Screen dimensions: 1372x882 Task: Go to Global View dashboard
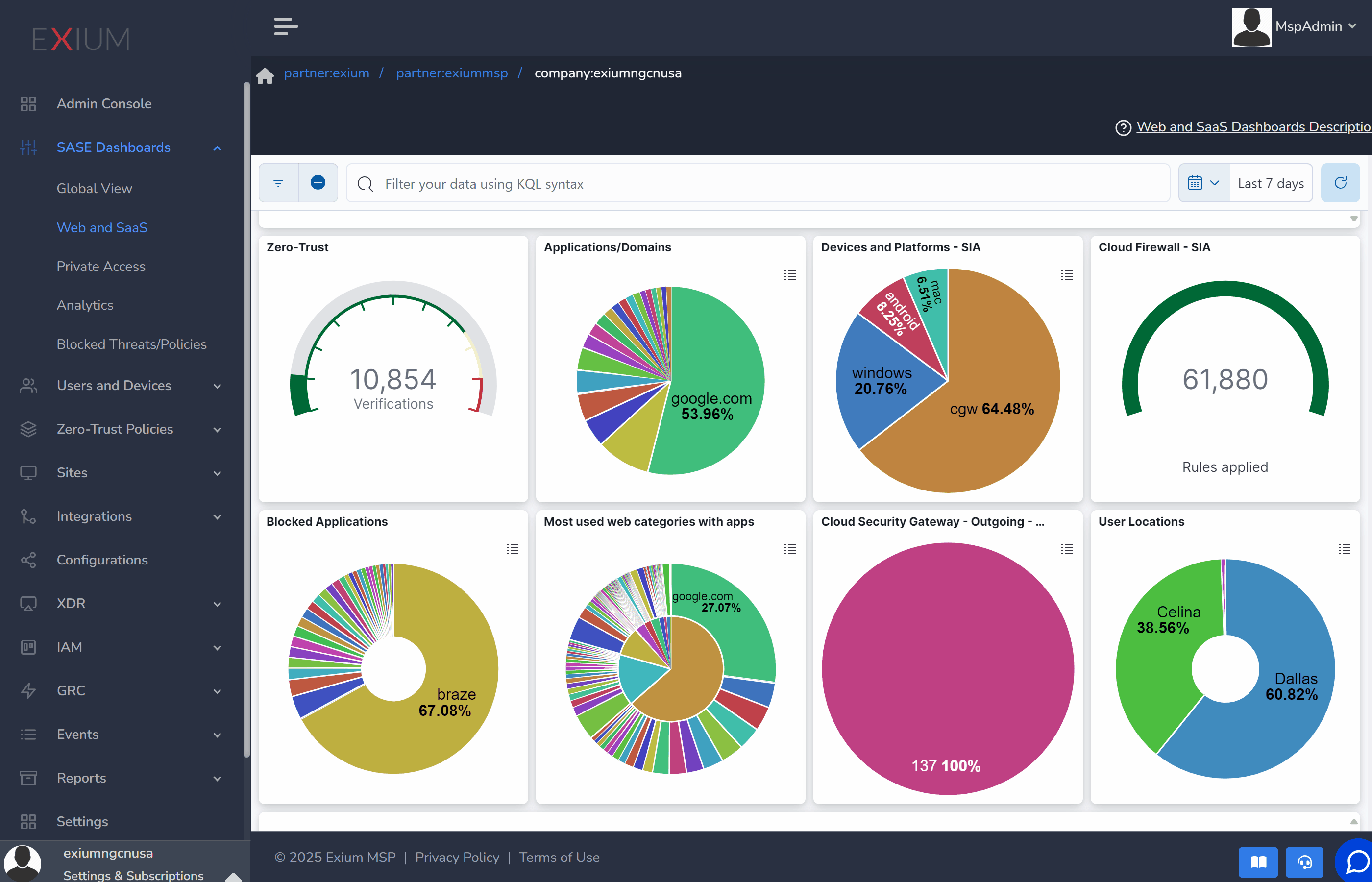[x=94, y=189]
